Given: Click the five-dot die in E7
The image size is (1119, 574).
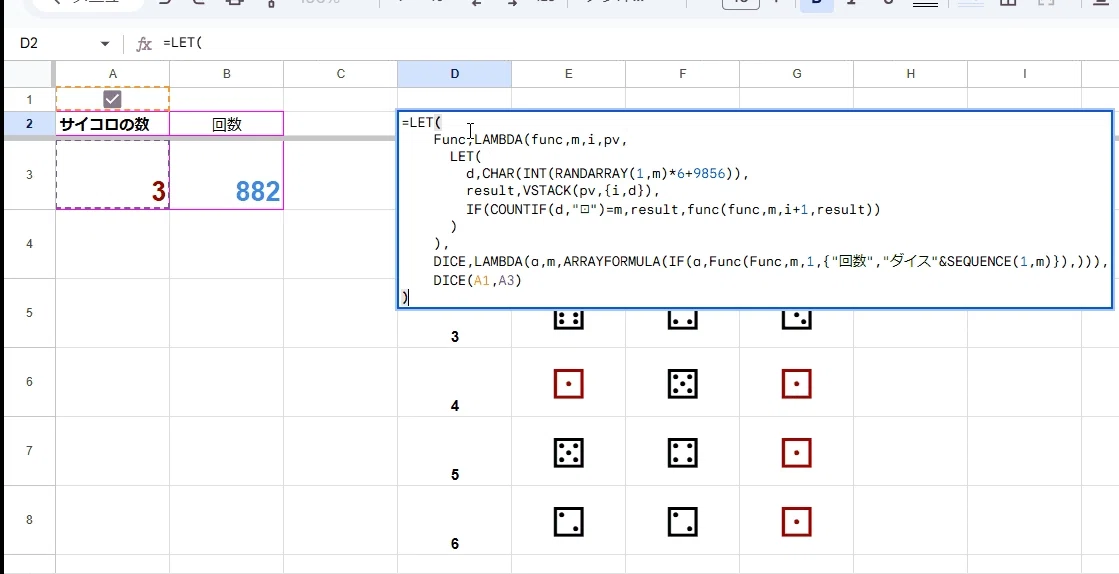Looking at the screenshot, I should [x=569, y=453].
